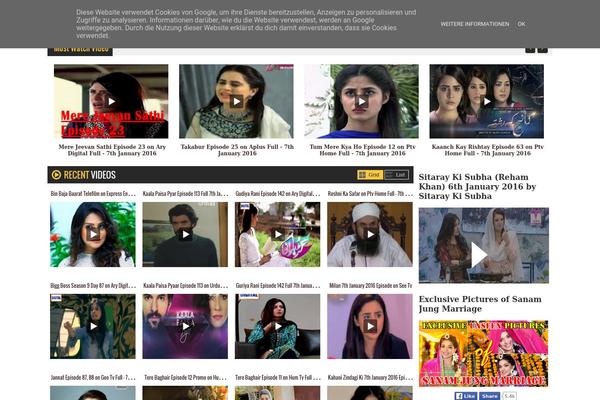This screenshot has height=400, width=600.
Task: Open WEITERE INFORMATIONEN cookie link
Action: pos(474,24)
